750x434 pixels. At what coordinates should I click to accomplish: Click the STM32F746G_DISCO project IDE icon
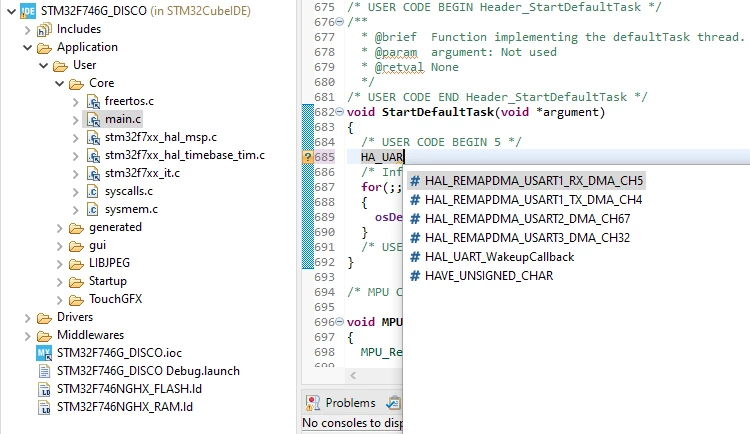coord(28,11)
